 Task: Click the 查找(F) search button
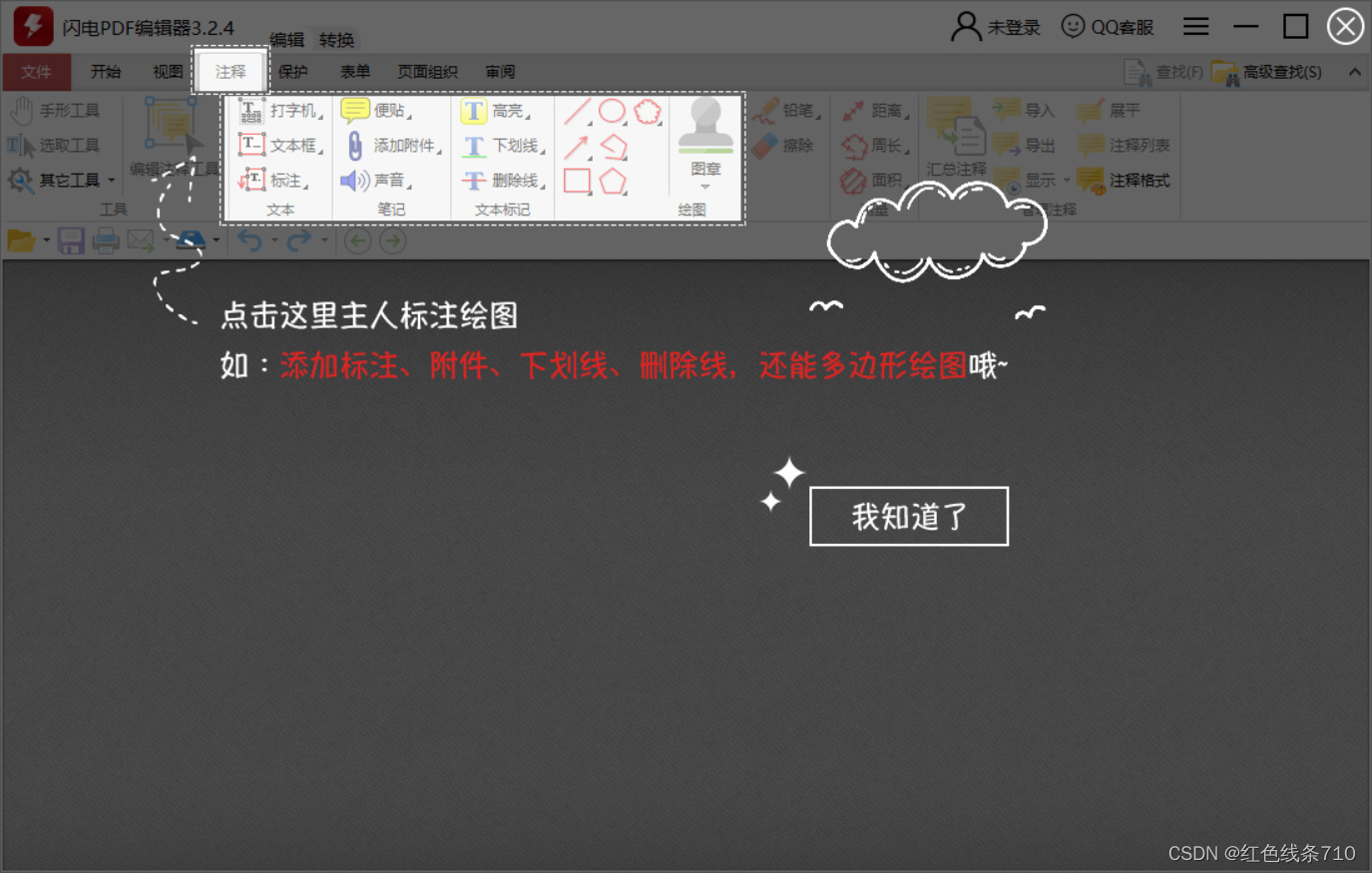(1163, 72)
